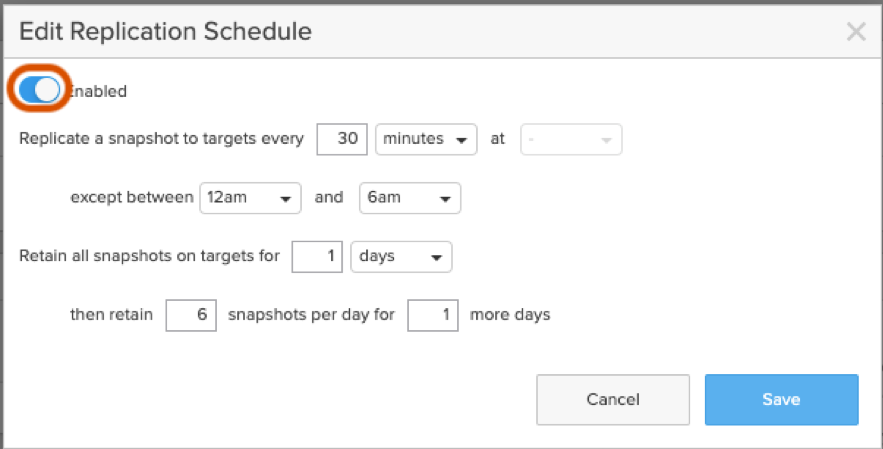Click the 'more days' number field
Viewport: 883px width, 449px height.
(433, 315)
